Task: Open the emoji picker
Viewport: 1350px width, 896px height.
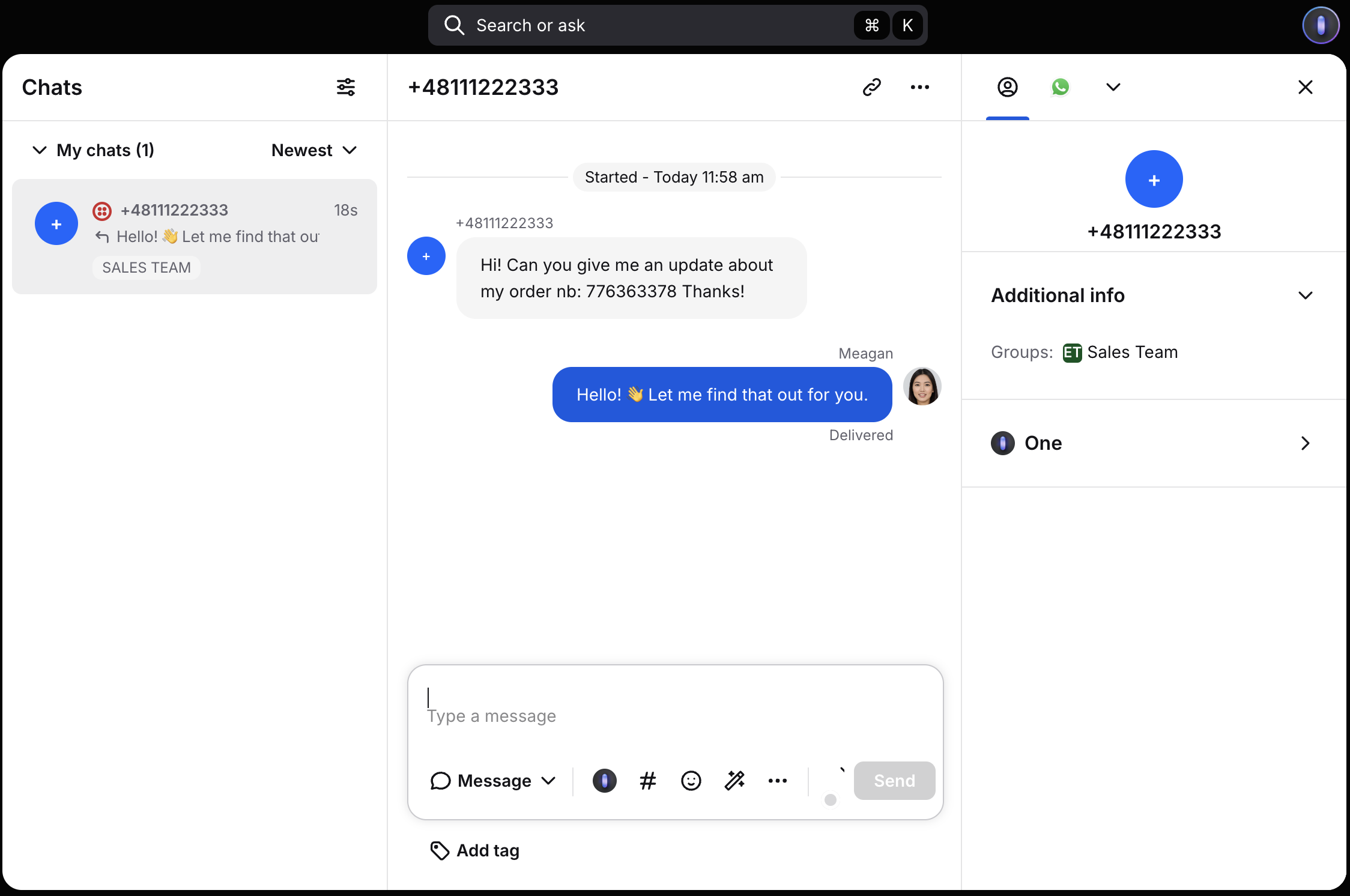Action: click(x=691, y=781)
